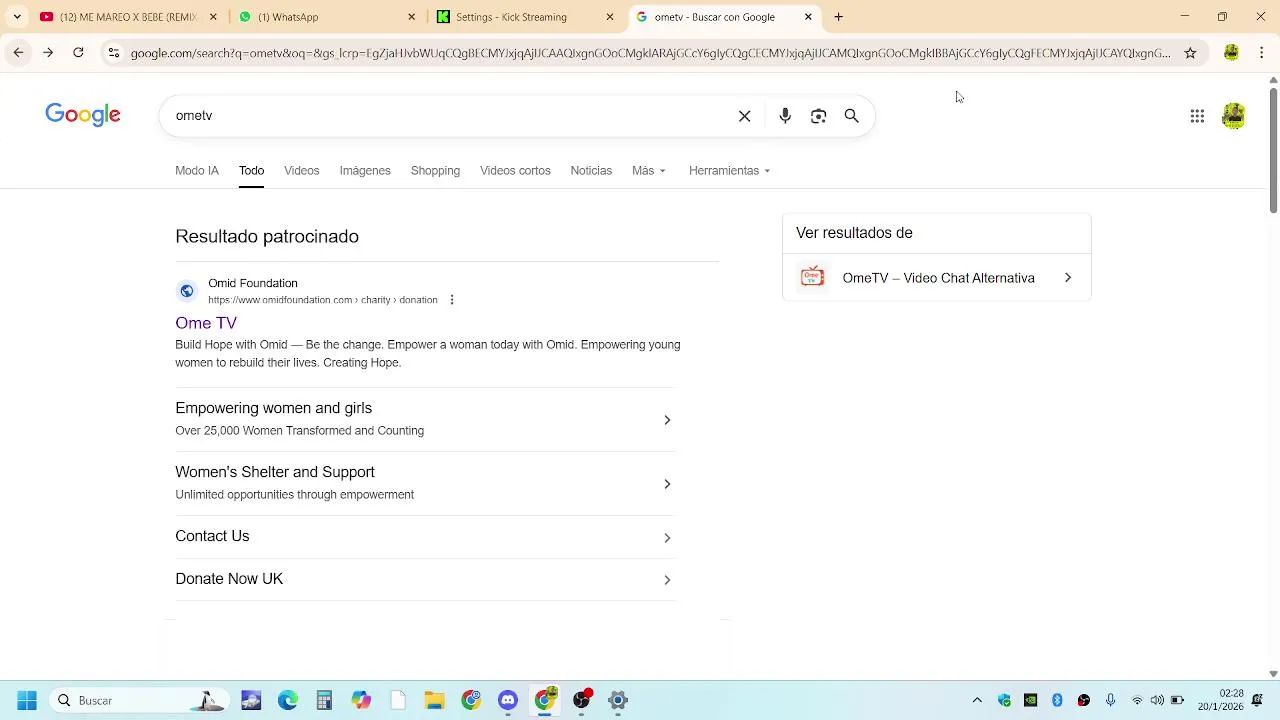Screen dimensions: 1280x720
Task: Launch Microsoft Edge from taskbar
Action: [x=288, y=700]
